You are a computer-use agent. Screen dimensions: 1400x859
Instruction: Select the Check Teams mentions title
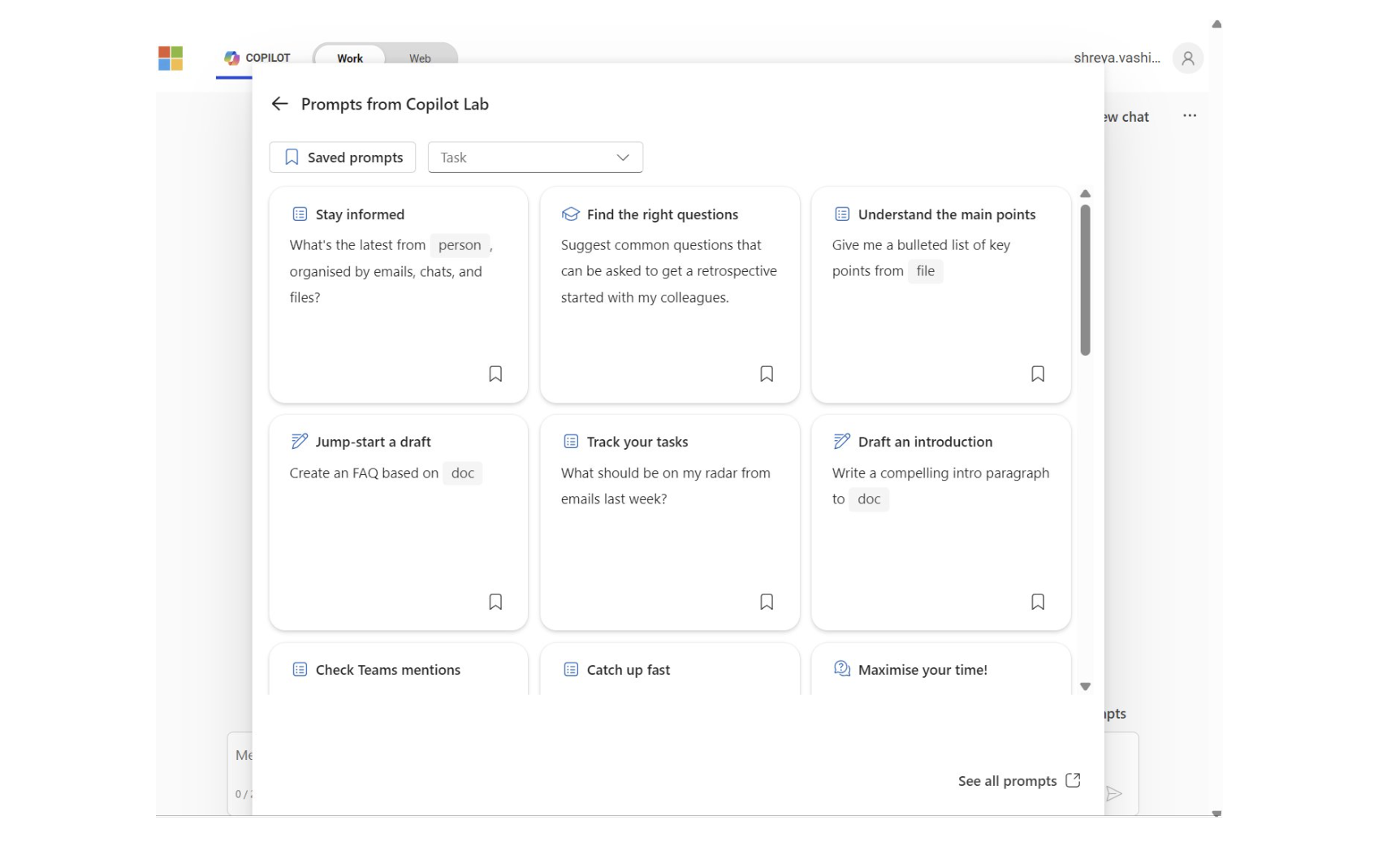(x=387, y=670)
